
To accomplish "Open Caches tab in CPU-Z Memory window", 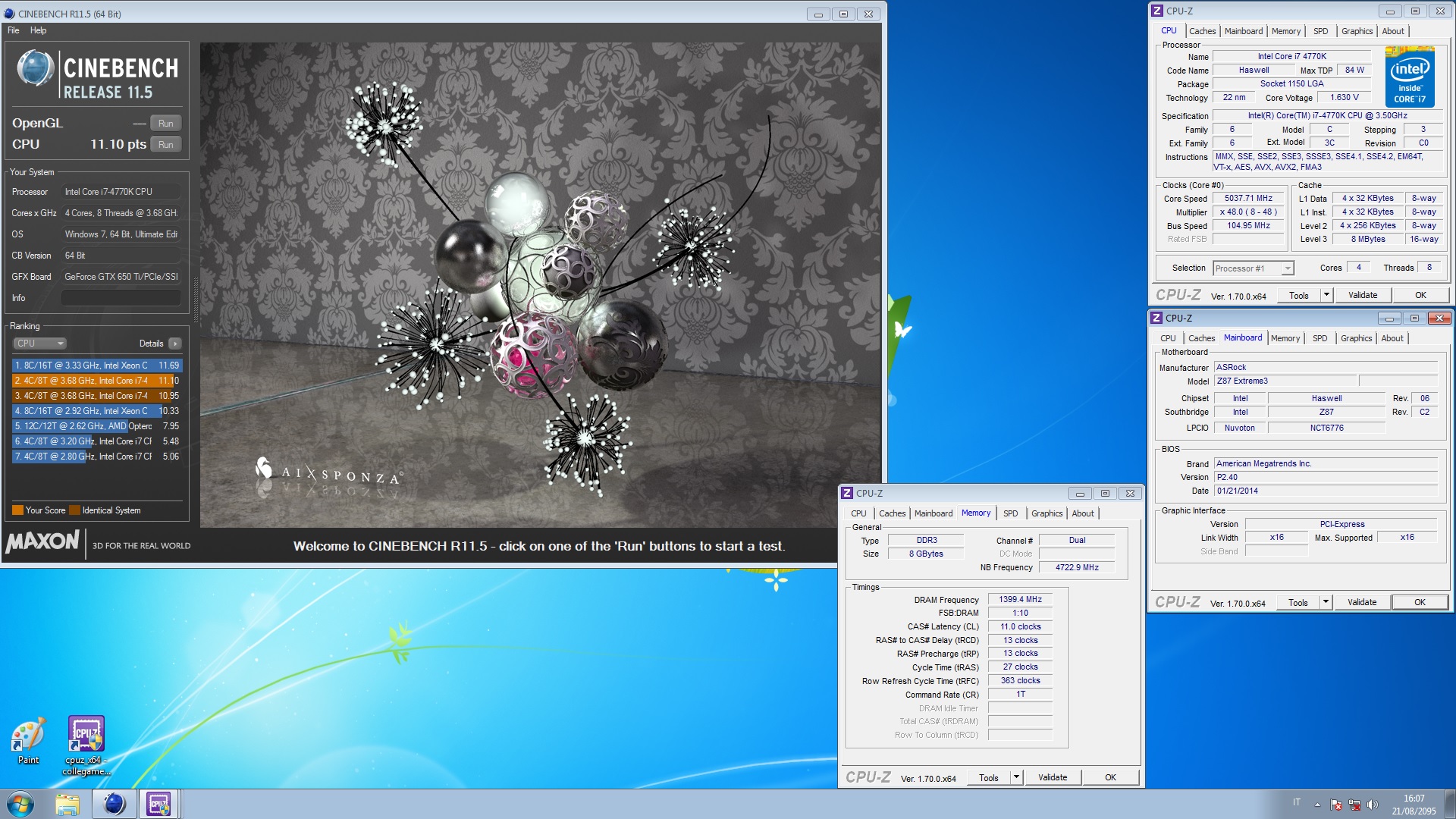I will (892, 513).
